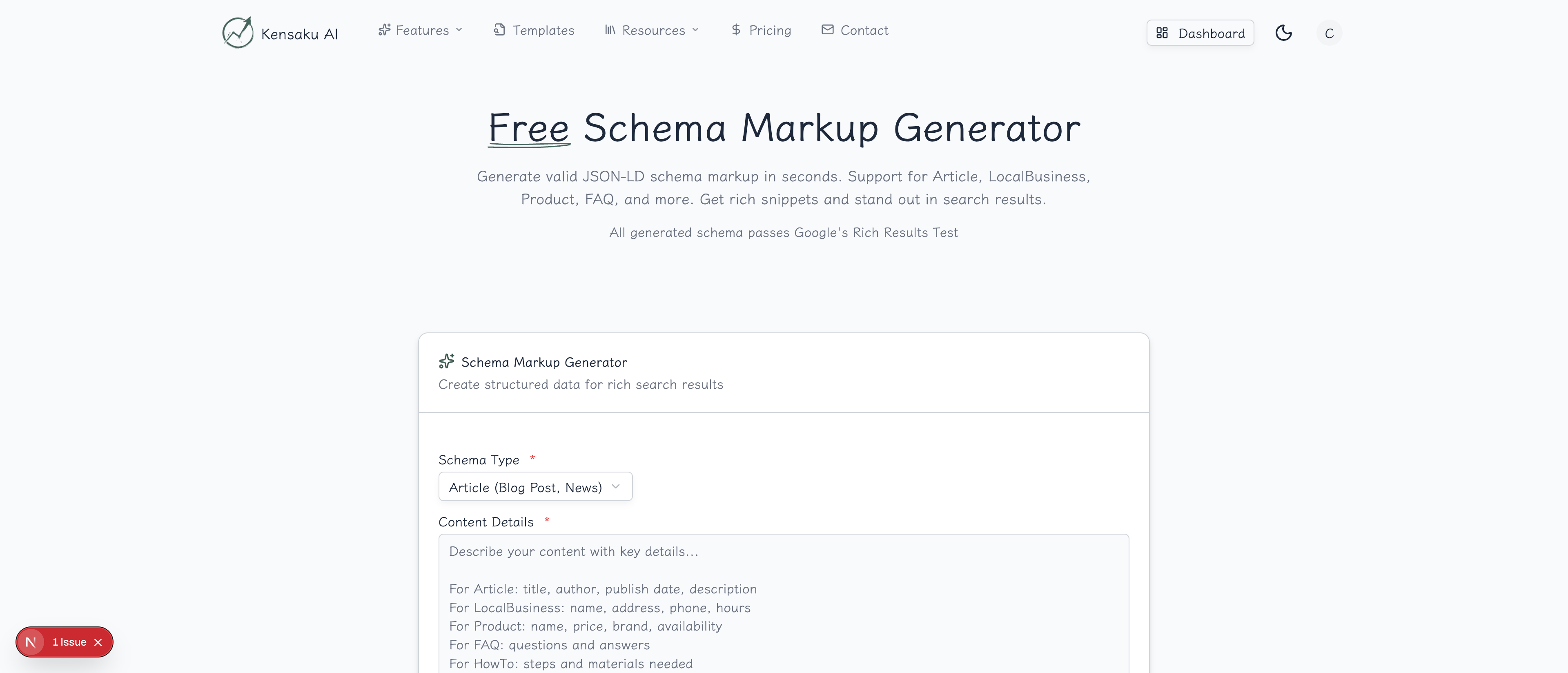Click the Kensaku AI logo icon
This screenshot has height=673, width=1568.
237,32
